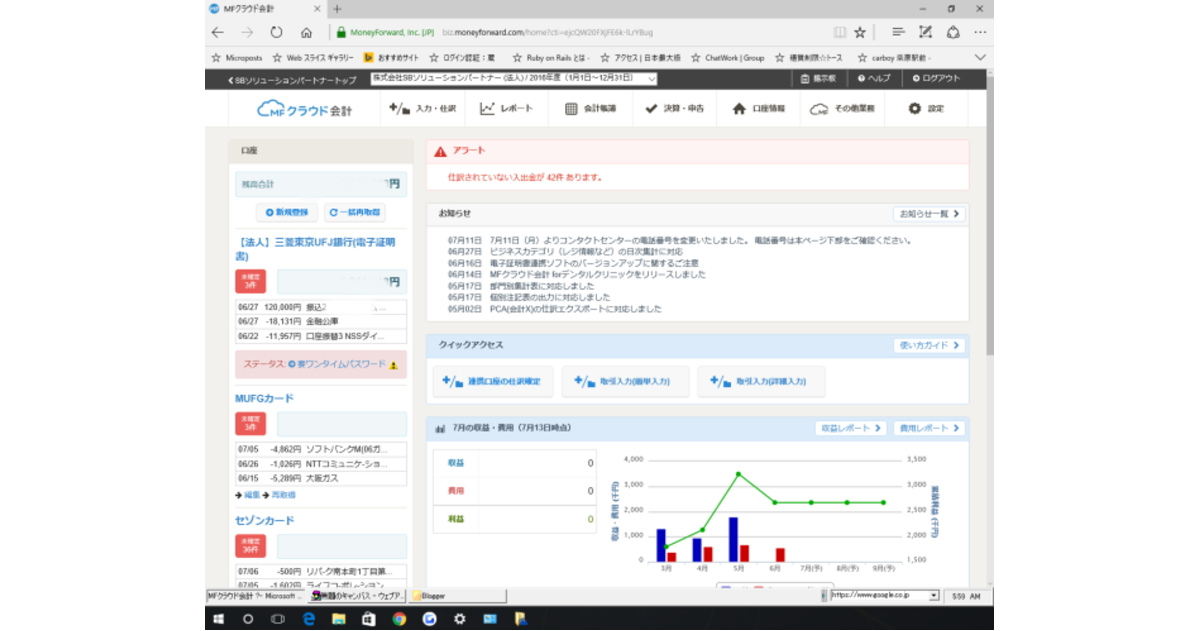
Task: Close the MFクラウド会計 browser tab
Action: coord(319,8)
